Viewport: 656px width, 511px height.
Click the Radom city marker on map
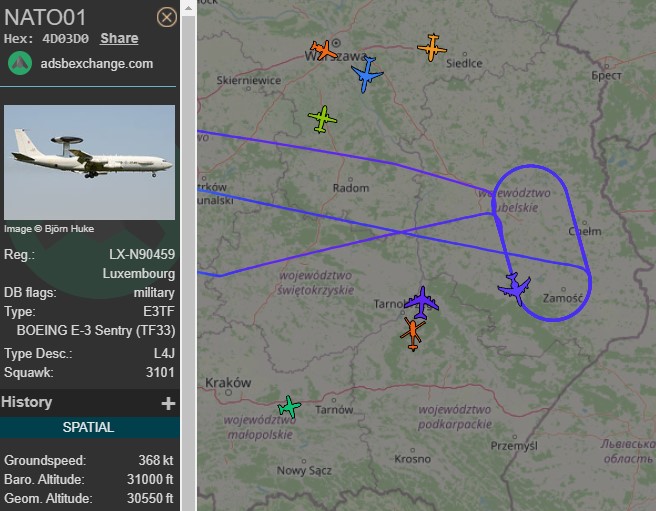point(351,180)
